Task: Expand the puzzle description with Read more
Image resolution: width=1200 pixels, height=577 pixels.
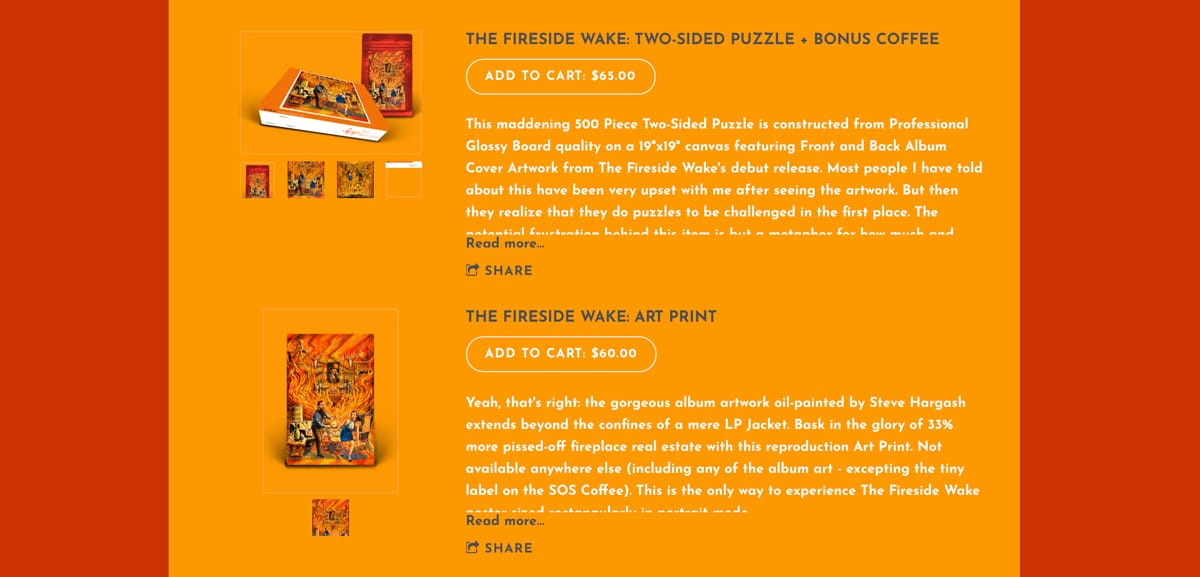Action: (x=505, y=243)
